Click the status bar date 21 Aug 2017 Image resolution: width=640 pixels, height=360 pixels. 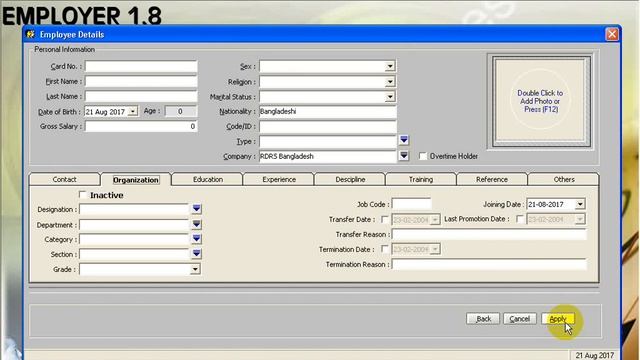594,356
